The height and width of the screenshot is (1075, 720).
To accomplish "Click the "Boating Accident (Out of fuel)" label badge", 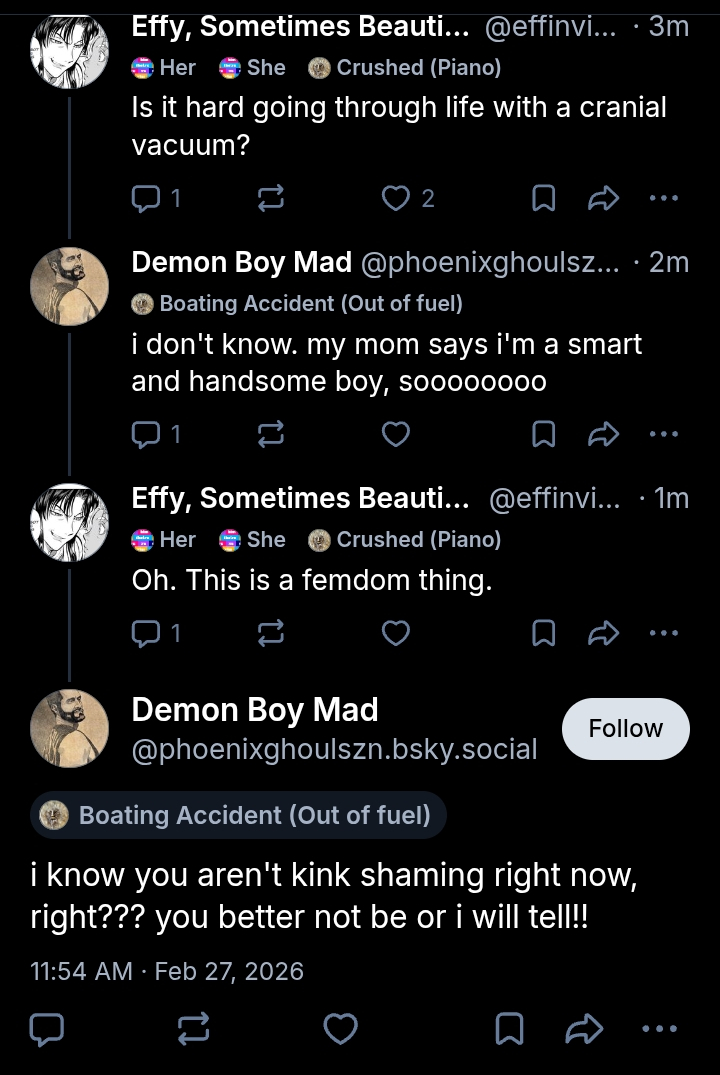I will point(238,815).
